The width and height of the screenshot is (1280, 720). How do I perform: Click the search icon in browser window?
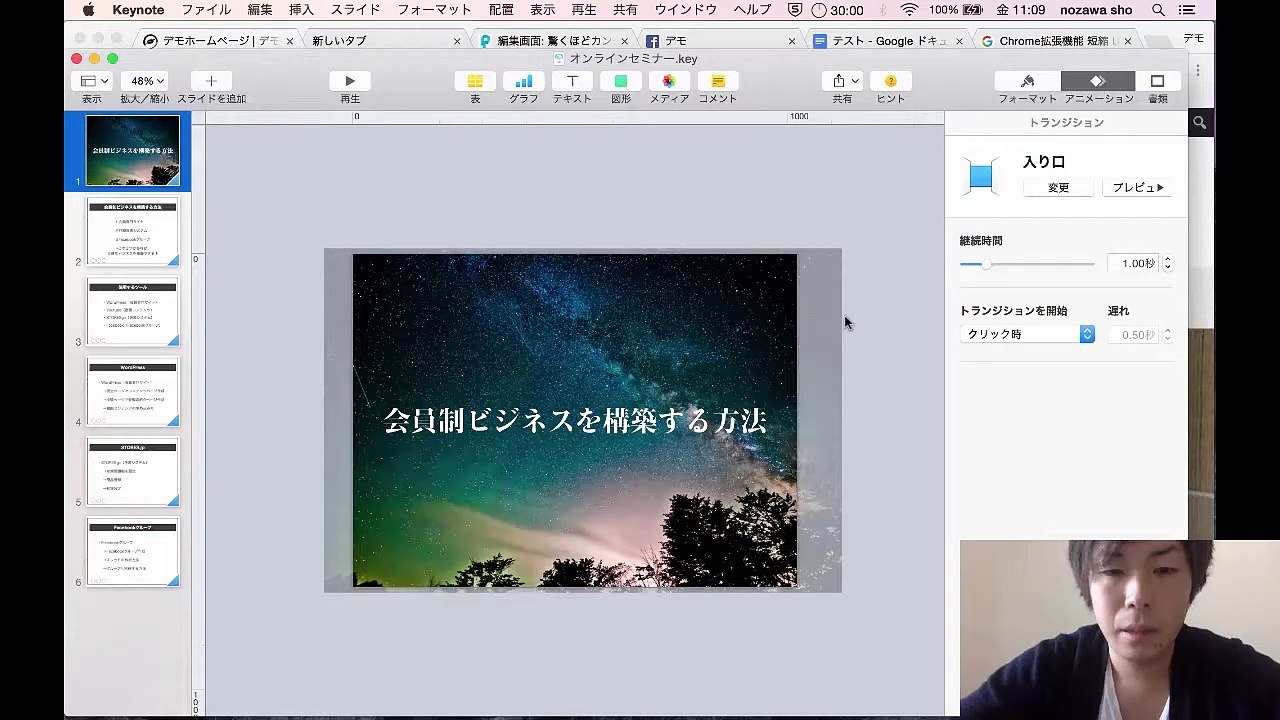1200,123
